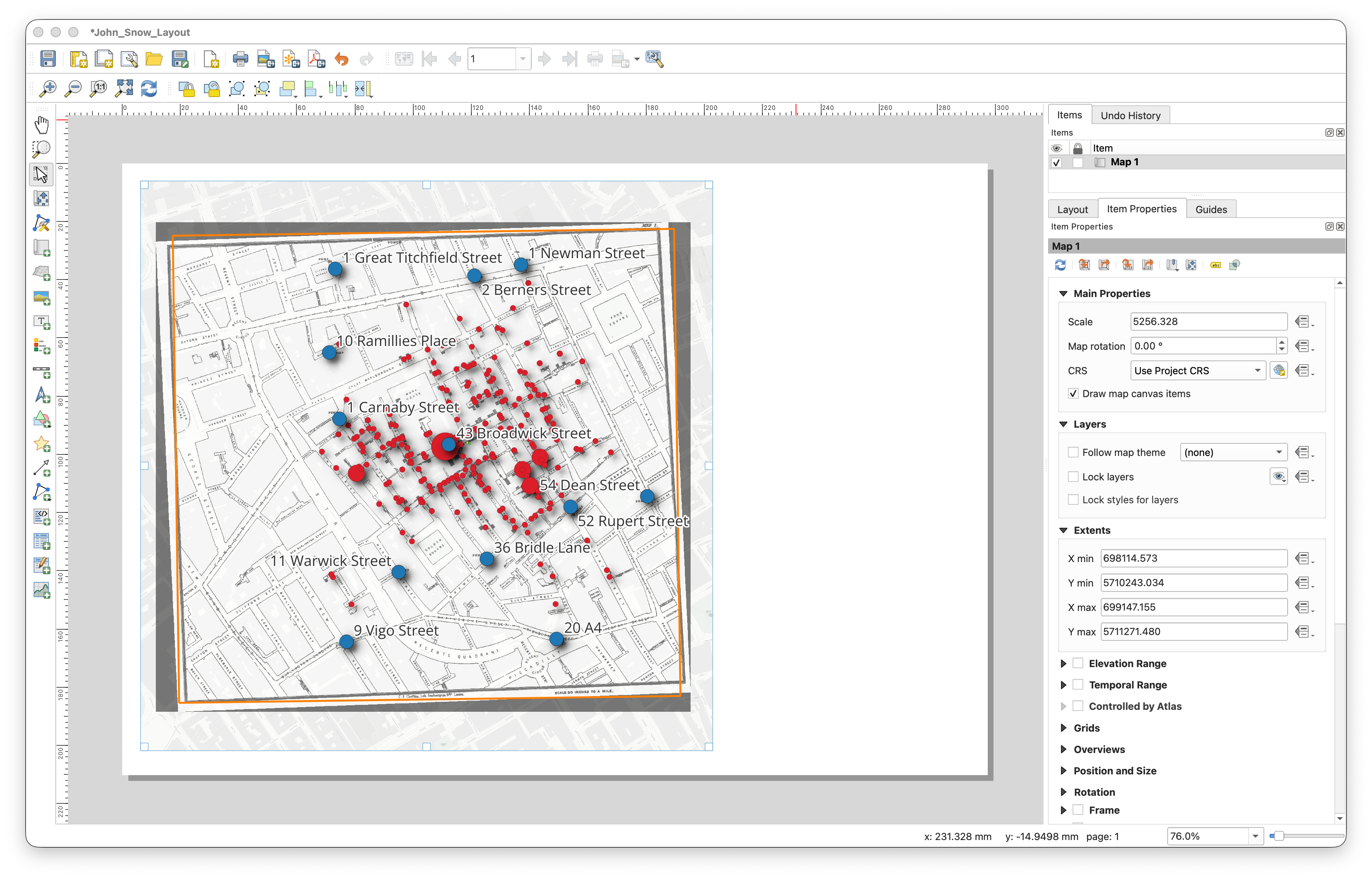Click the Select CRS globe button
The height and width of the screenshot is (879, 1372).
point(1278,371)
